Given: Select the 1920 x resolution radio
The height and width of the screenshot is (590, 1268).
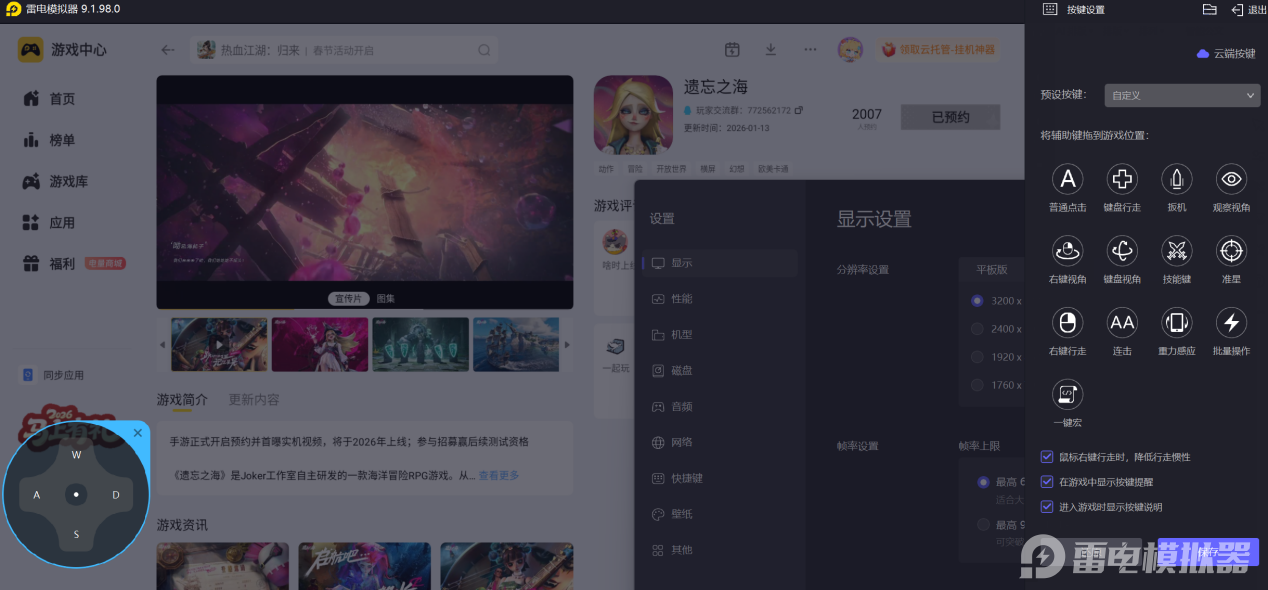Looking at the screenshot, I should (x=977, y=357).
